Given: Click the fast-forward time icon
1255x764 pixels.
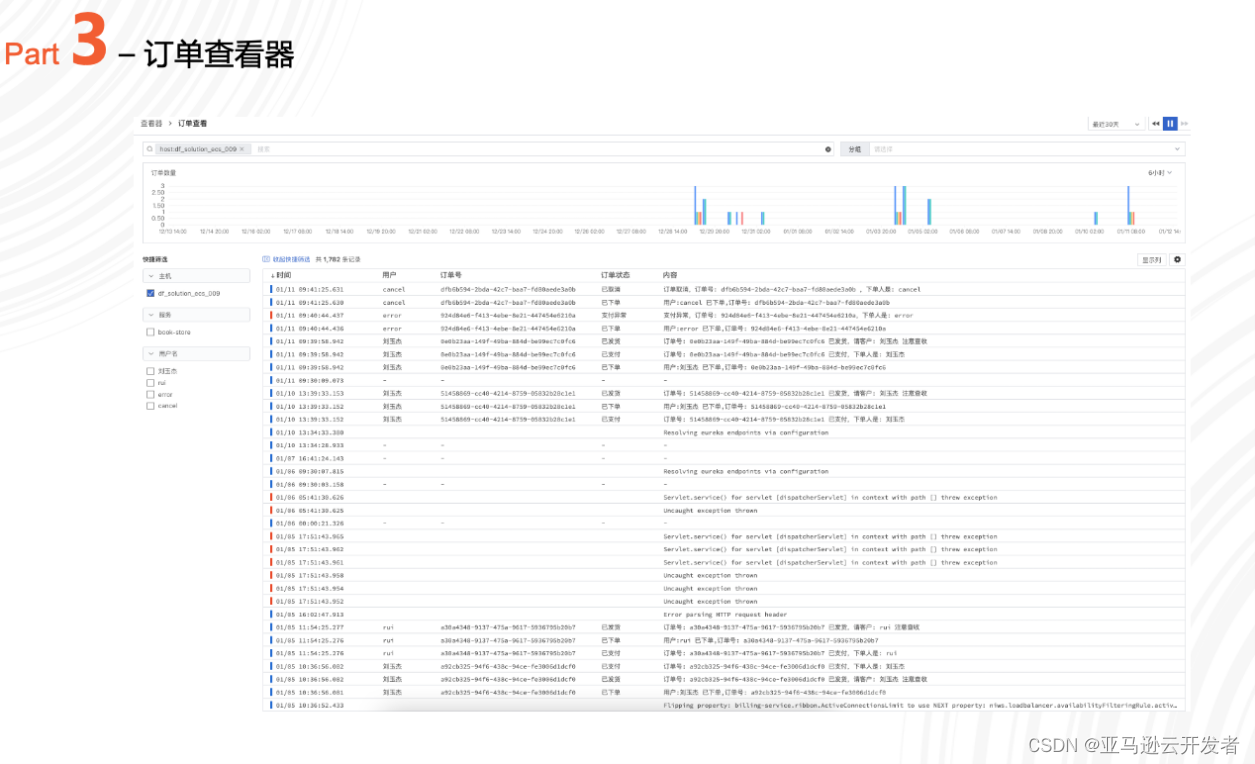Looking at the screenshot, I should coord(1184,124).
